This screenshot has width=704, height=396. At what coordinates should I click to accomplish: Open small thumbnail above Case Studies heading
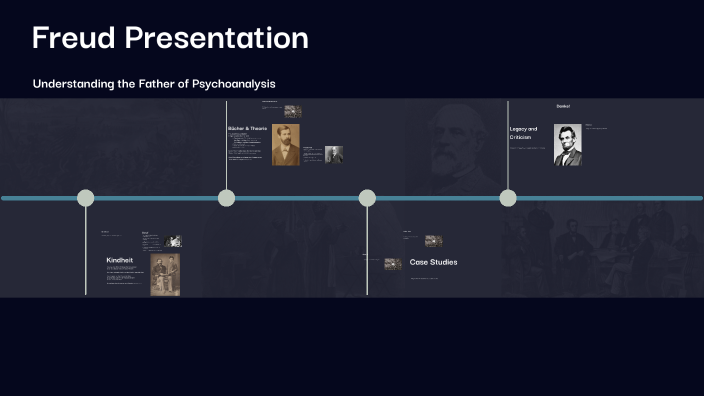pyautogui.click(x=434, y=241)
